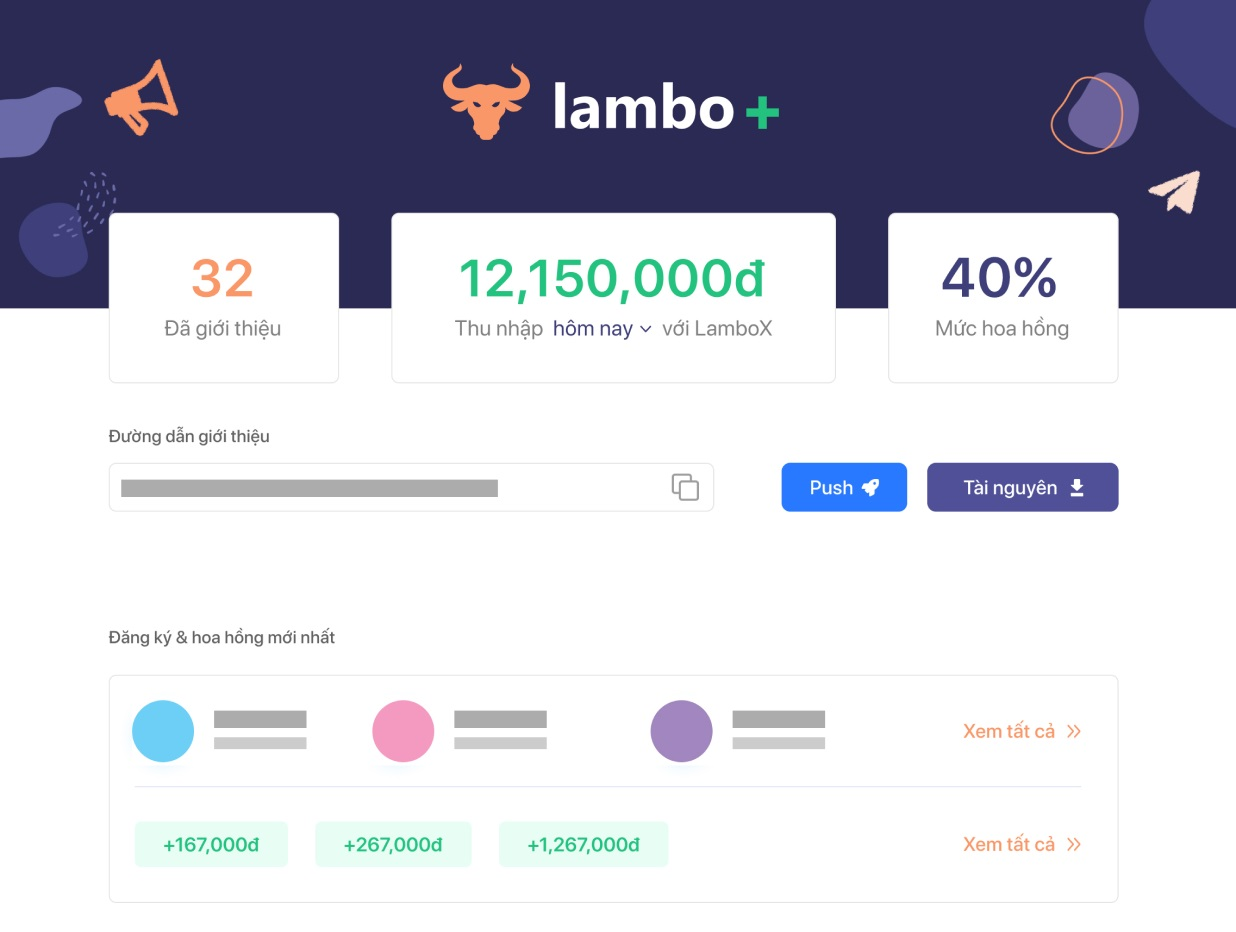Screen dimensions: 1236x932
Task: Click the +1,267,000đ commission badge
Action: 583,844
